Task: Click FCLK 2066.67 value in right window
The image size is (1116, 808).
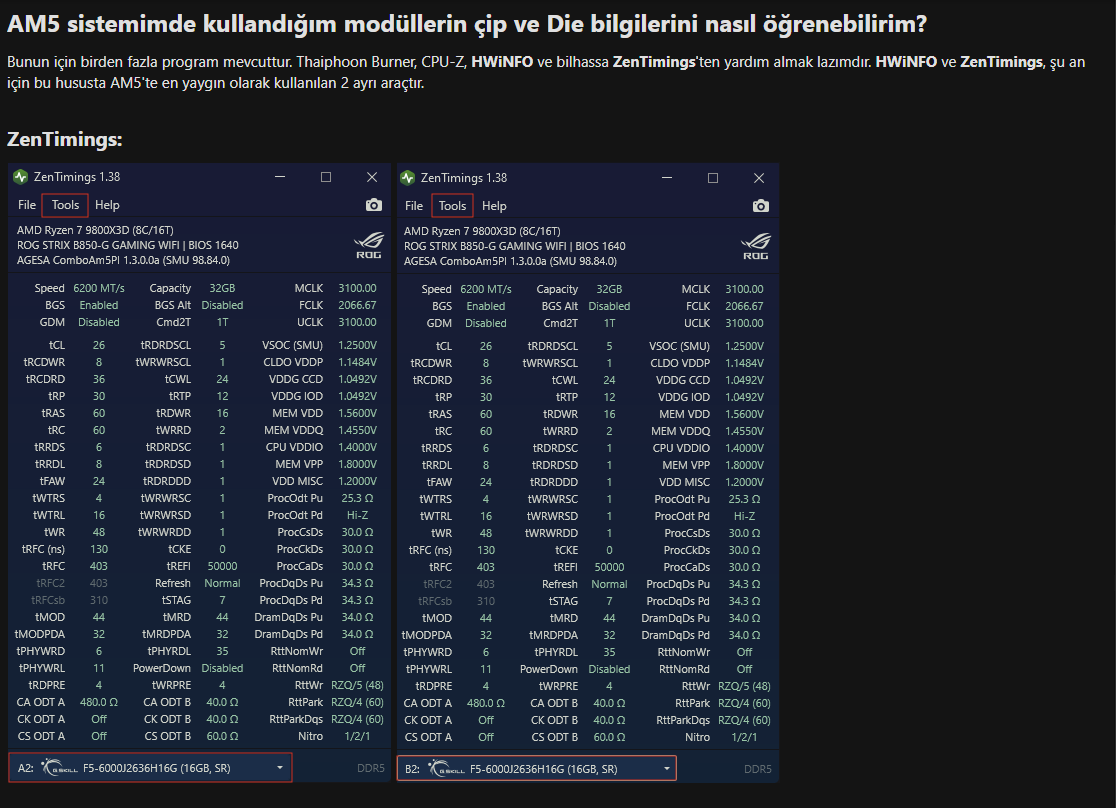Action: tap(744, 305)
